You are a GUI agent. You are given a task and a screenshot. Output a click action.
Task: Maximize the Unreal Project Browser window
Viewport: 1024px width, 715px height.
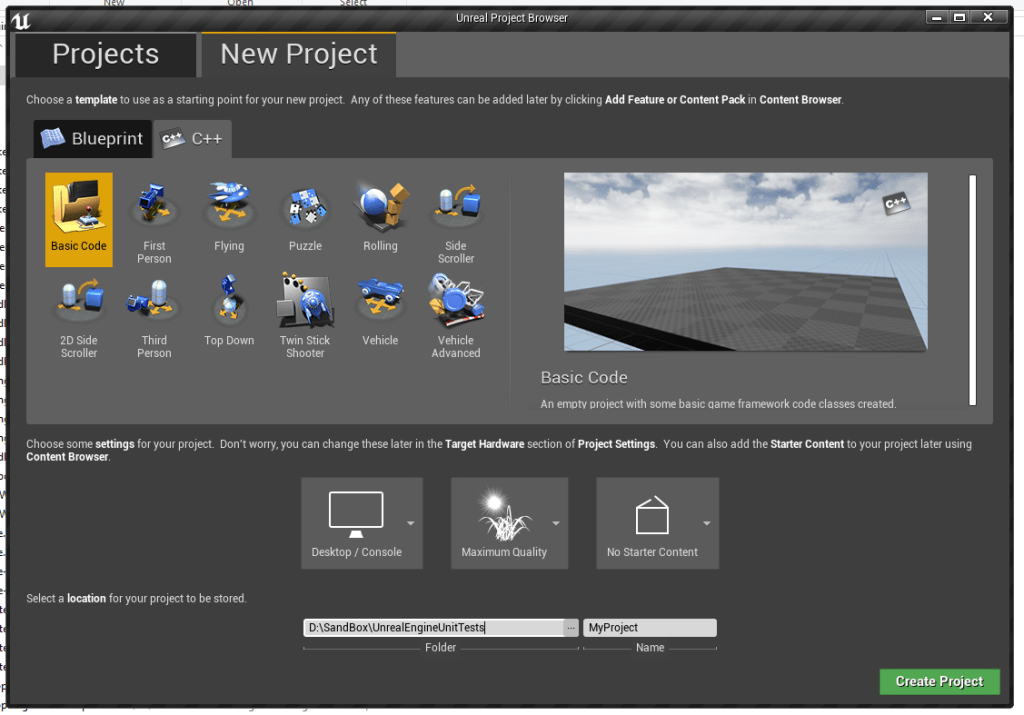(x=959, y=18)
